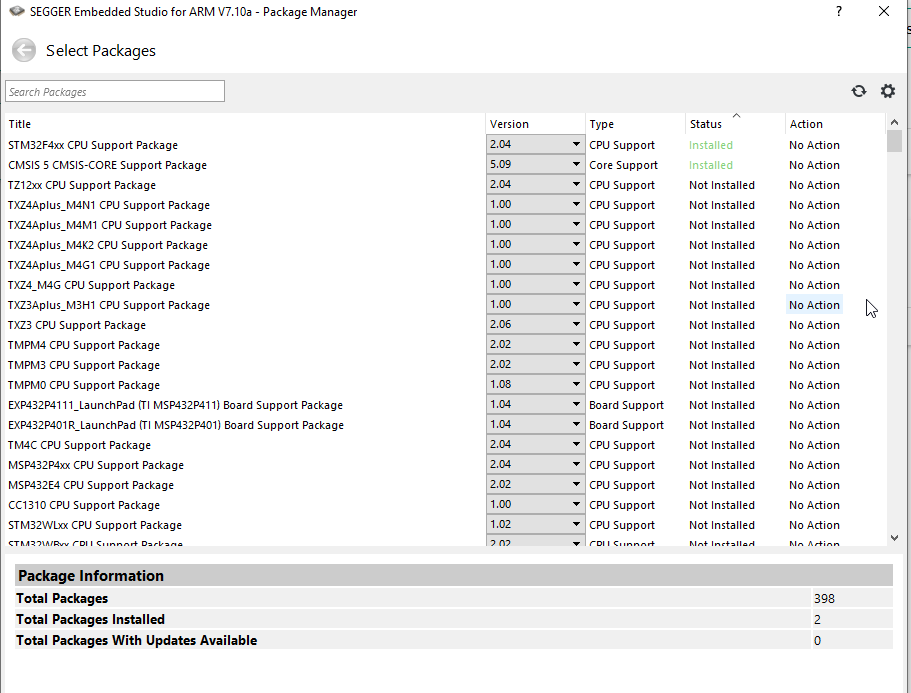Image resolution: width=911 pixels, height=693 pixels.
Task: Click Total Packages With Updates Available label
Action: click(137, 640)
